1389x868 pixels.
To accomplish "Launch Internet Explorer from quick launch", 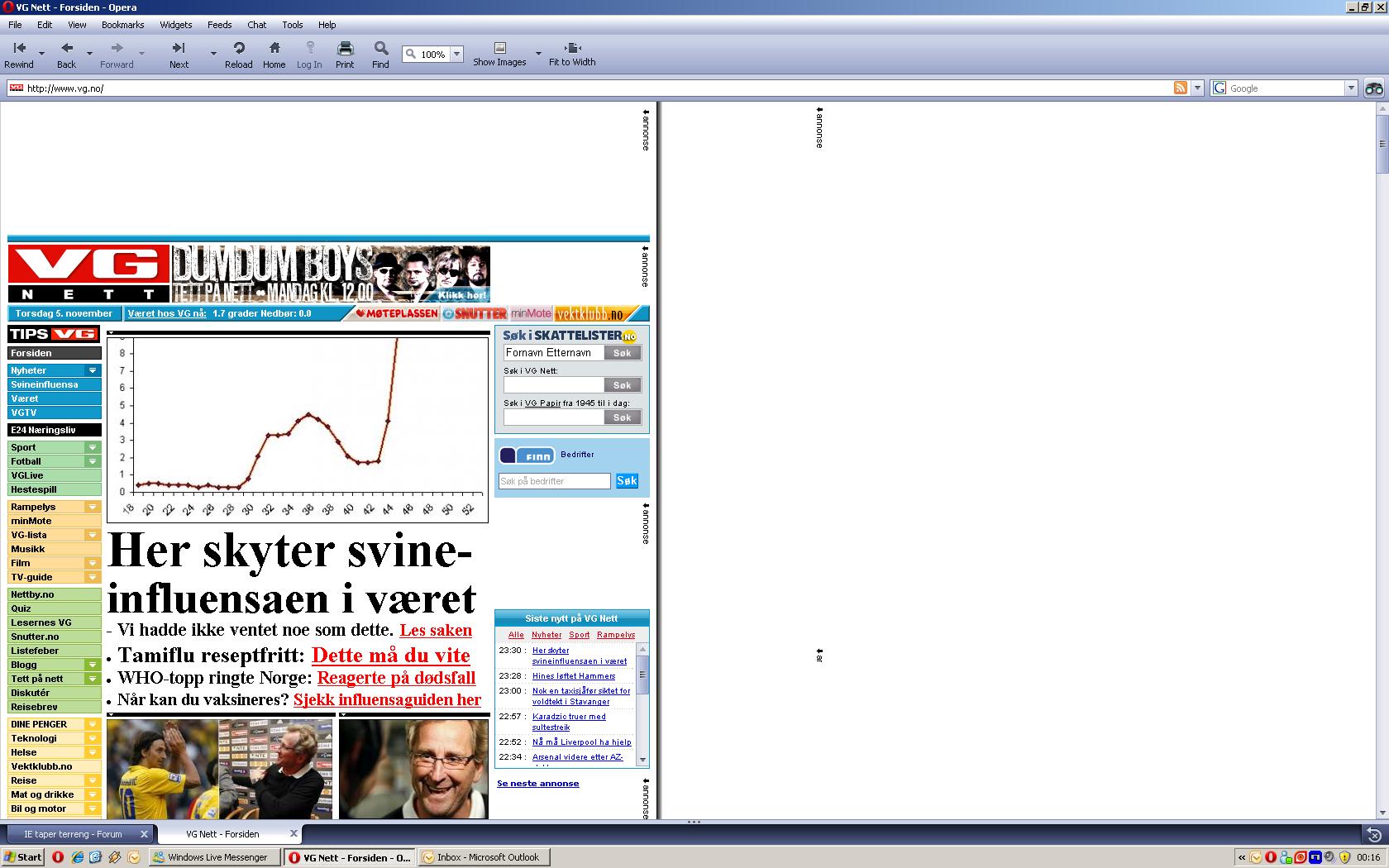I will click(77, 857).
